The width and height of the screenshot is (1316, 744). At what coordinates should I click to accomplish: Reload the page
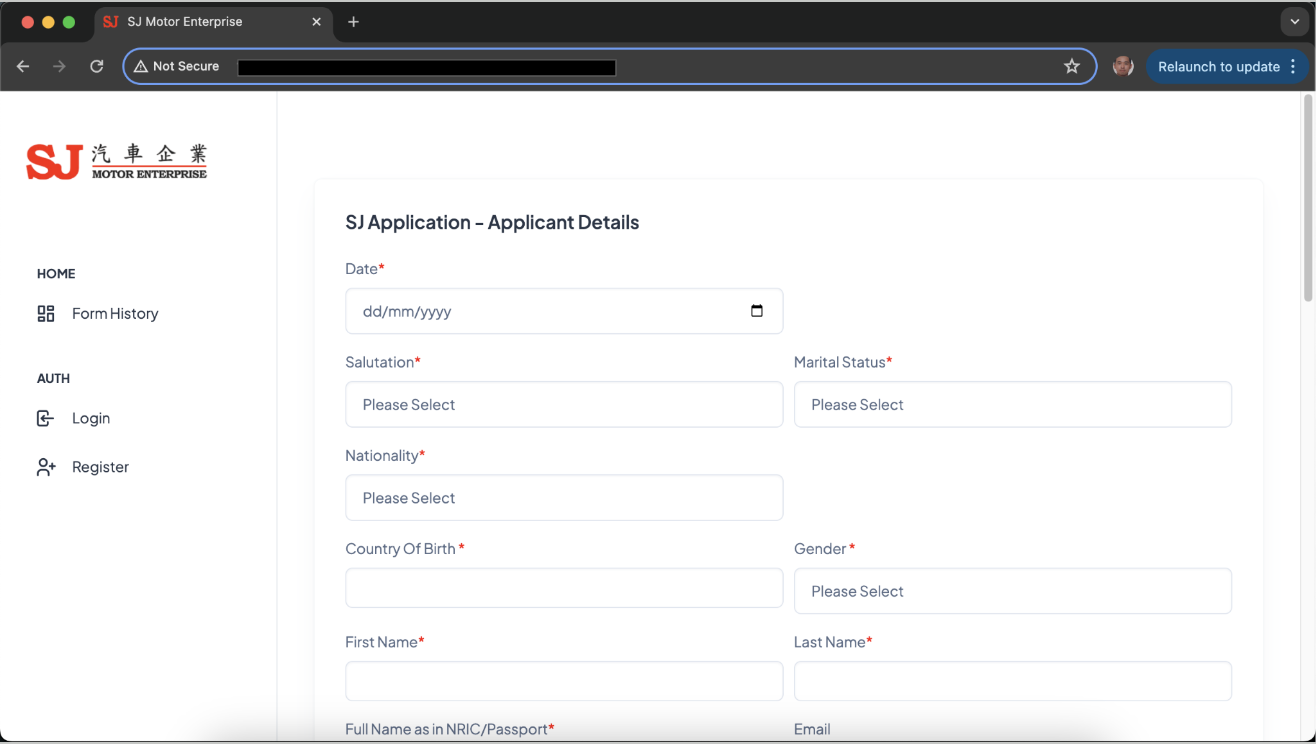point(97,67)
